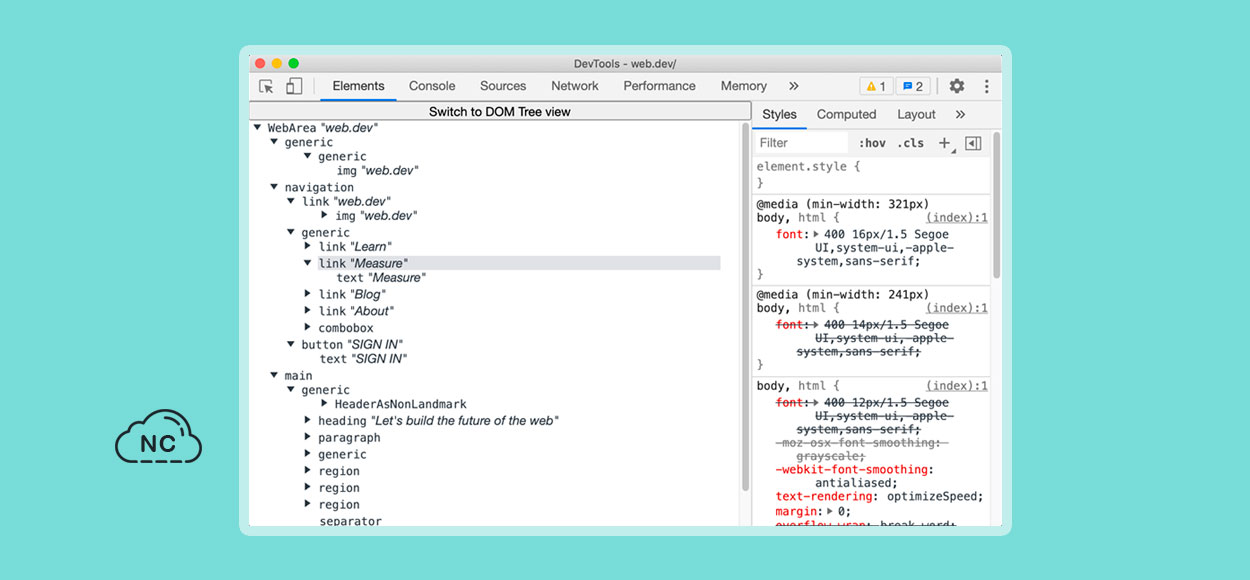Click the Styles pane vertical scrollbar
The image size is (1250, 580).
(996, 205)
